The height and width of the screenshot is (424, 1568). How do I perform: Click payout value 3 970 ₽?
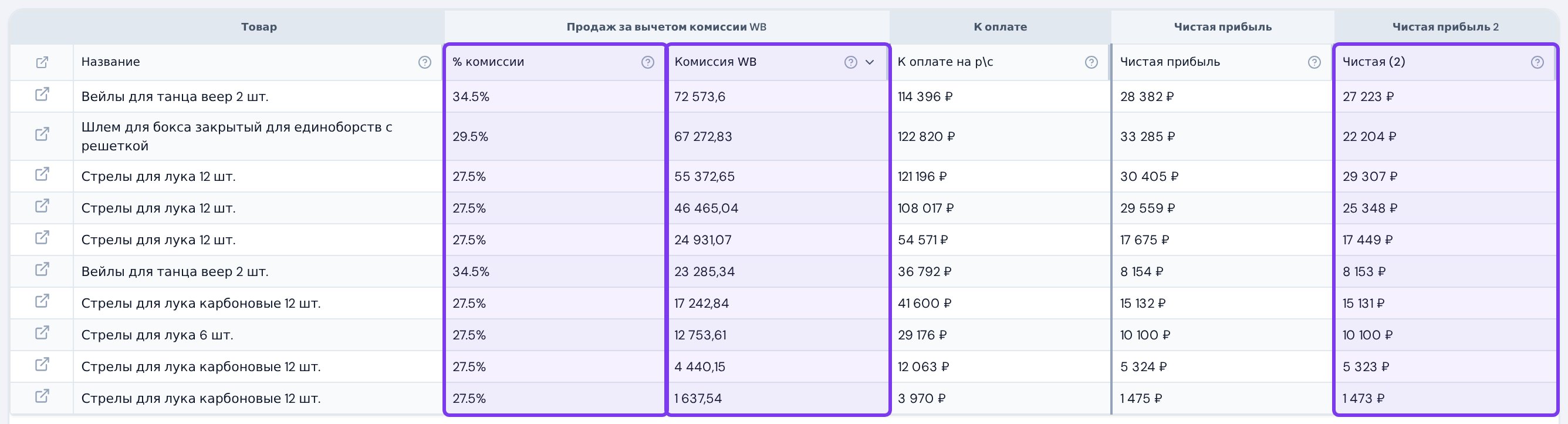(921, 398)
